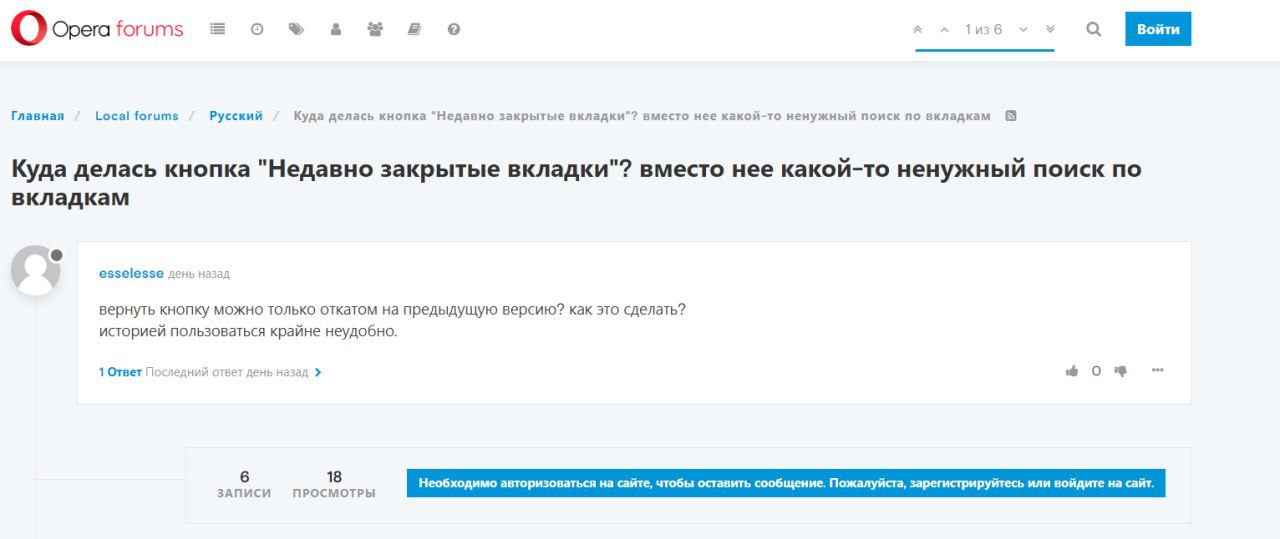Click post text "историей пользоваться крайне неудобно."
Image resolution: width=1280 pixels, height=539 pixels.
pos(248,331)
